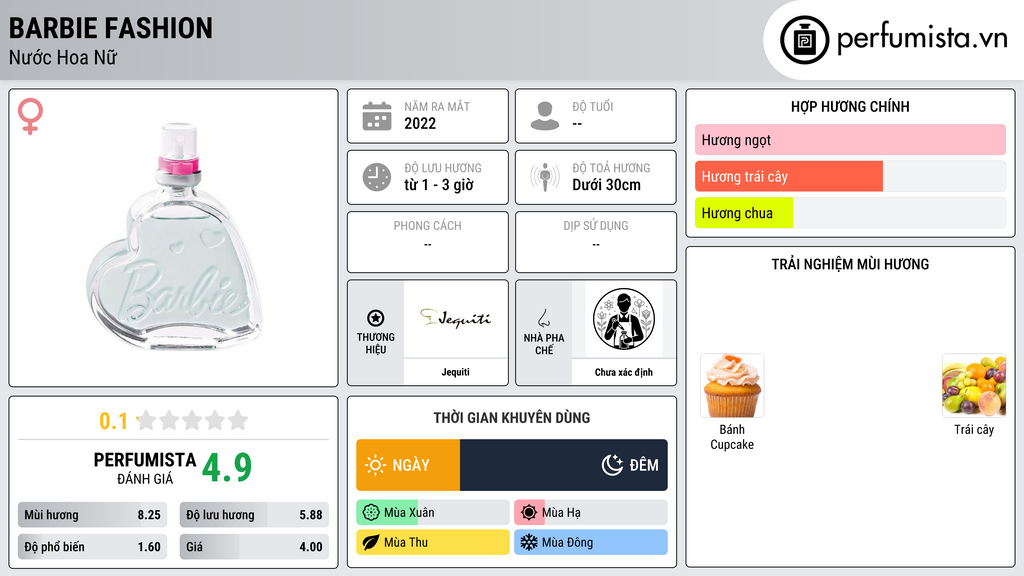Click the Trải nghiệm mùi hương heading
Screen dimensions: 1024x576
coord(850,264)
